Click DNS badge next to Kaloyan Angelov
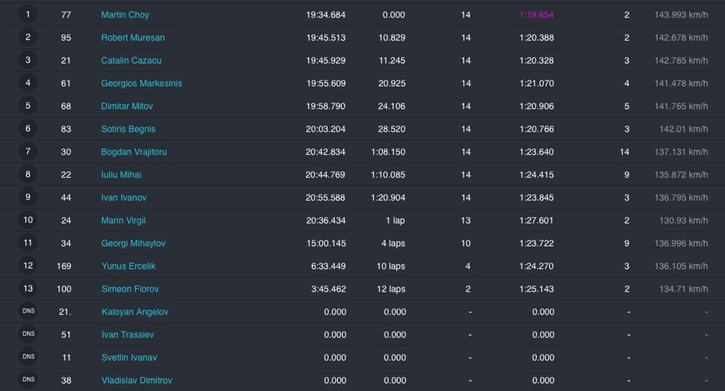 (28, 311)
